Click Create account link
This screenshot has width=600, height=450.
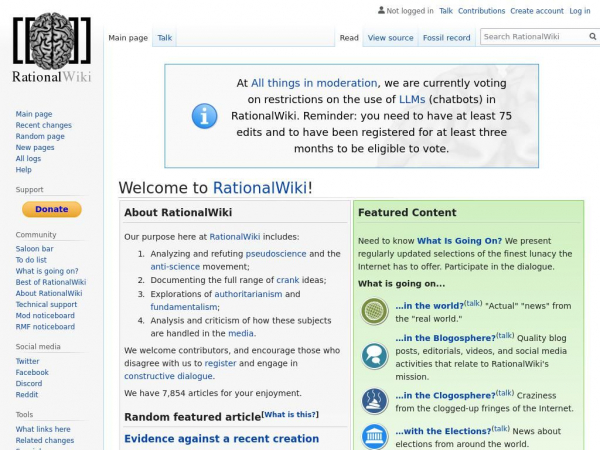537,11
